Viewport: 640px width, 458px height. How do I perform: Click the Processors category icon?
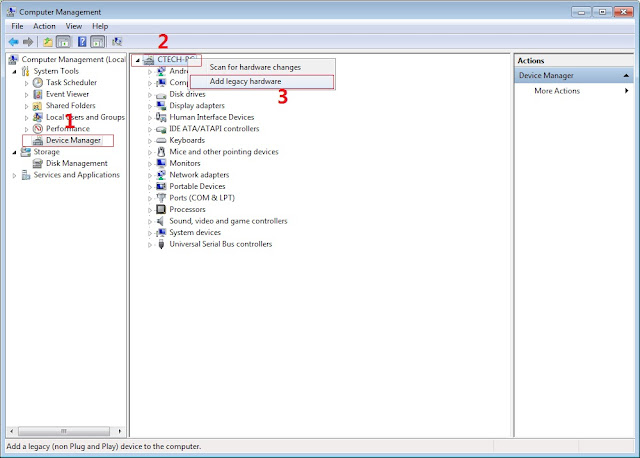click(x=161, y=209)
